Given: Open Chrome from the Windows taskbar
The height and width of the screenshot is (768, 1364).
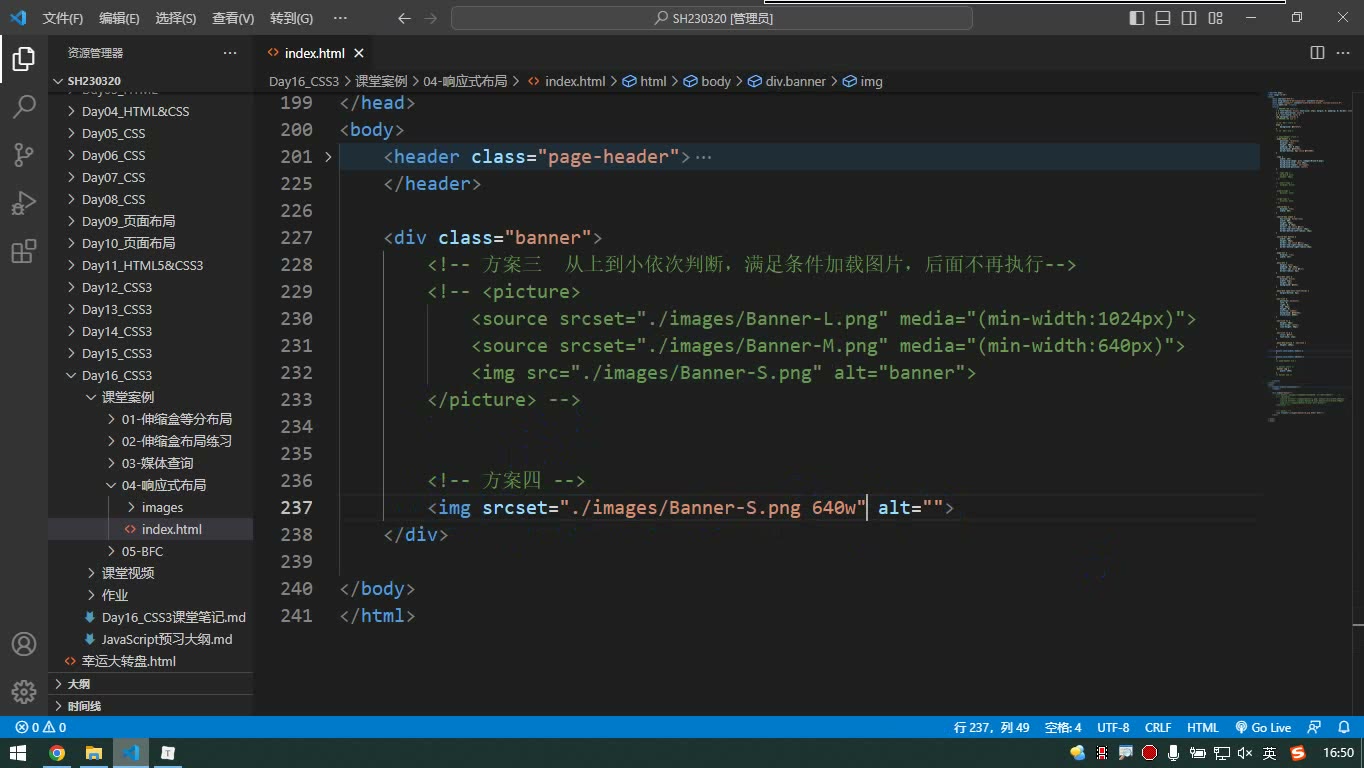Looking at the screenshot, I should coord(57,753).
